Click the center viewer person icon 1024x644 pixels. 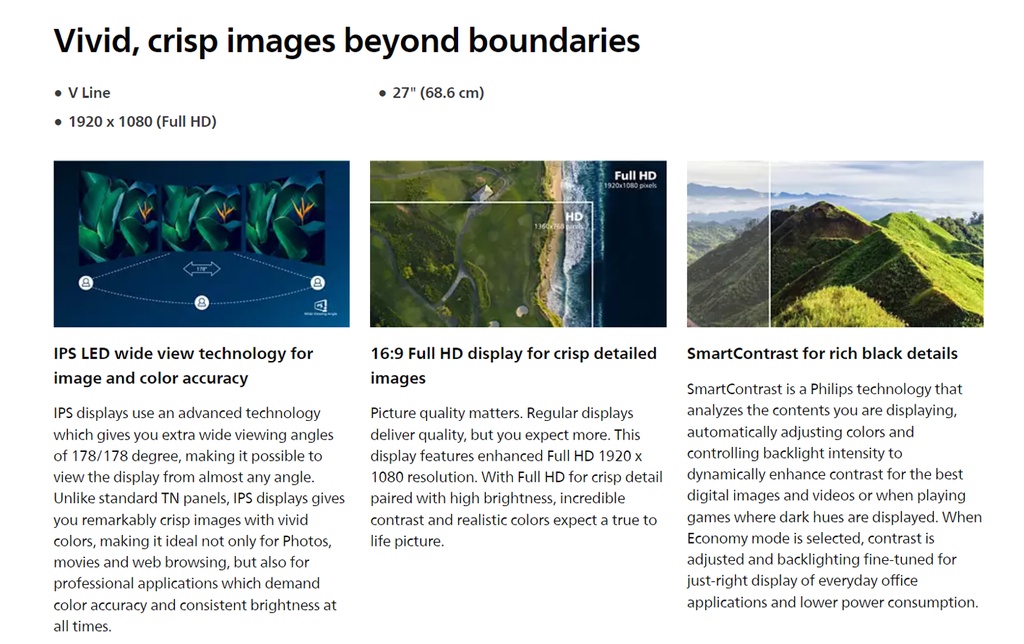coord(202,301)
